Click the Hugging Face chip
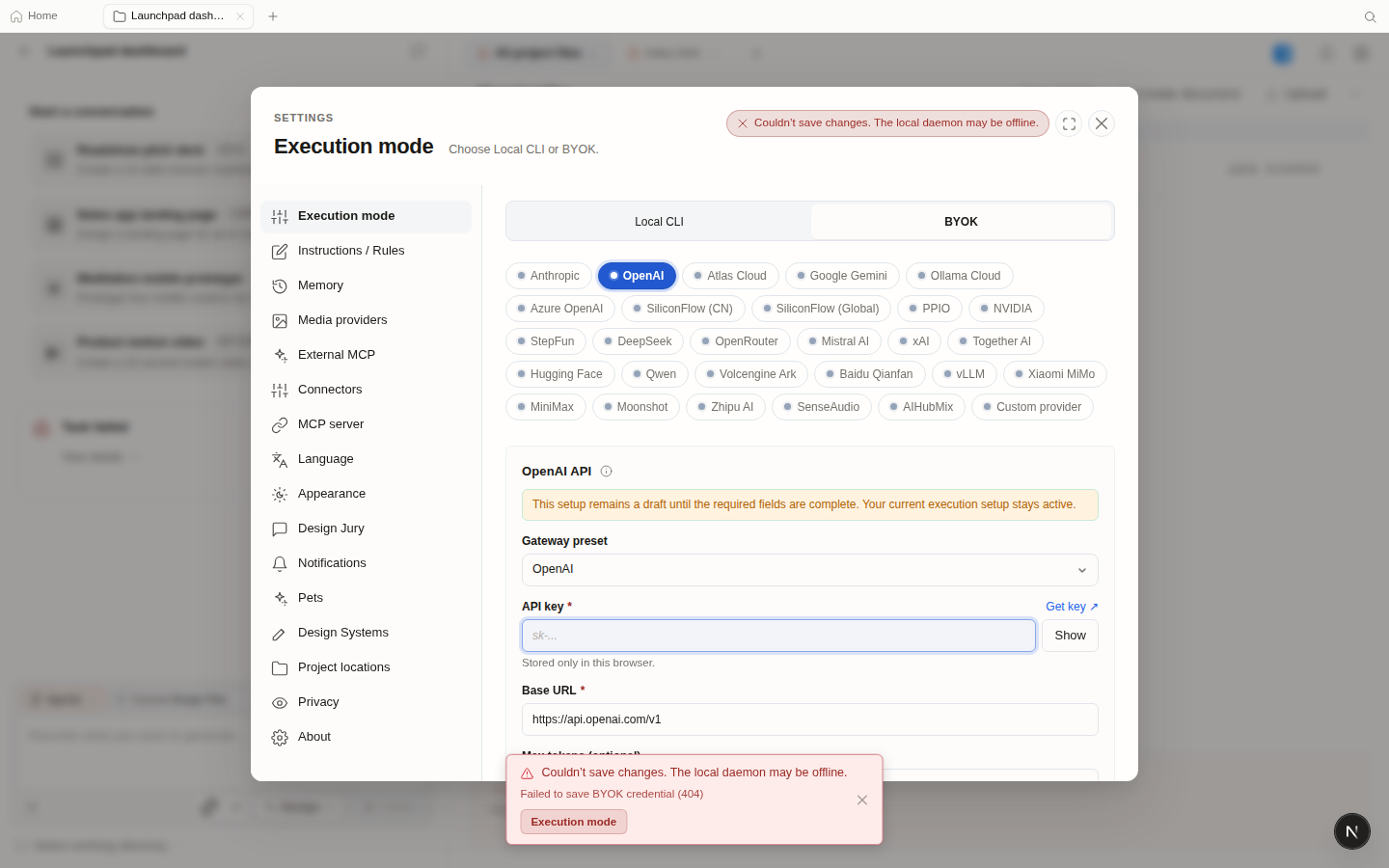 [x=560, y=374]
